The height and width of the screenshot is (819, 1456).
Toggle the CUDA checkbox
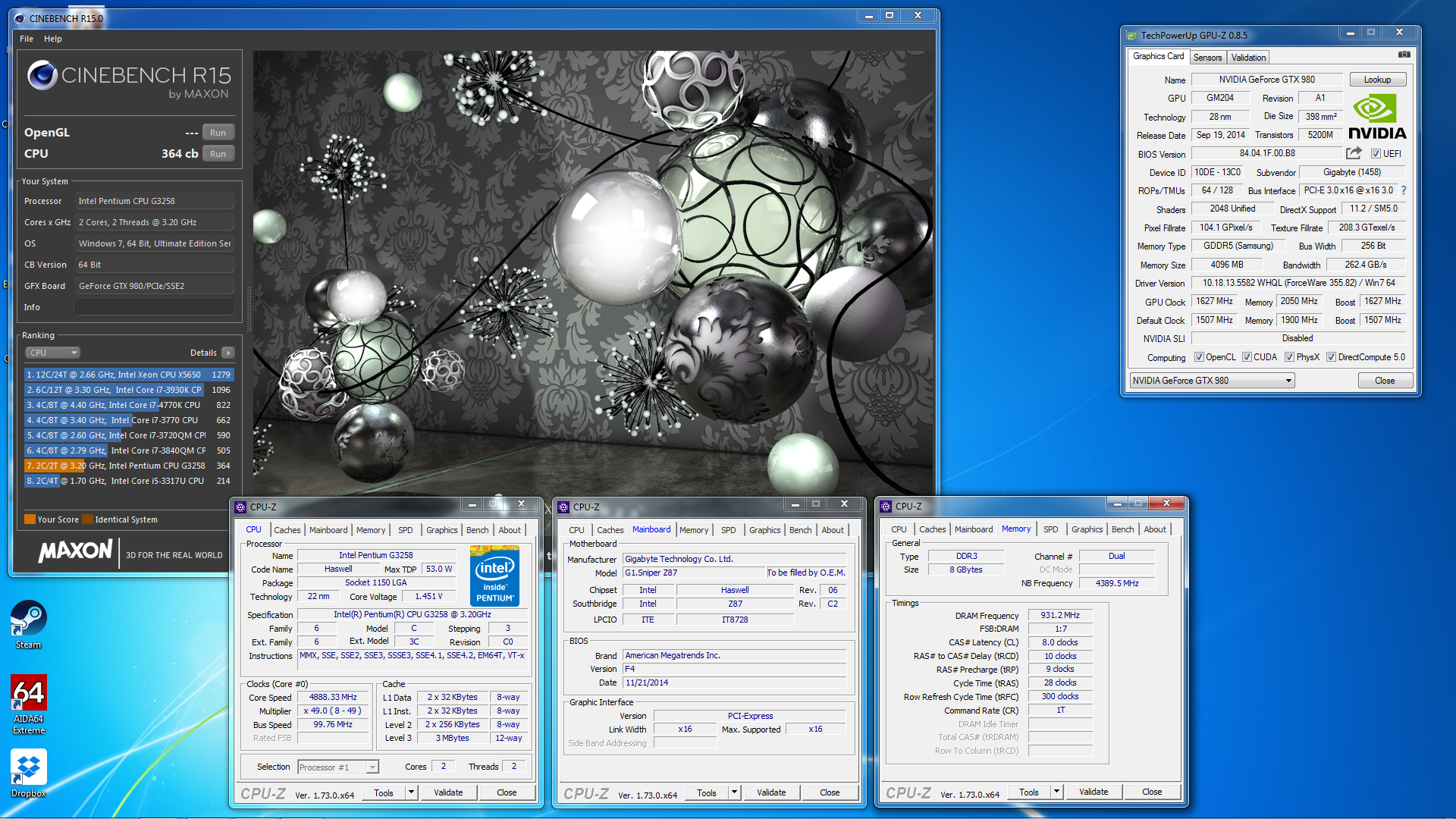click(1247, 357)
